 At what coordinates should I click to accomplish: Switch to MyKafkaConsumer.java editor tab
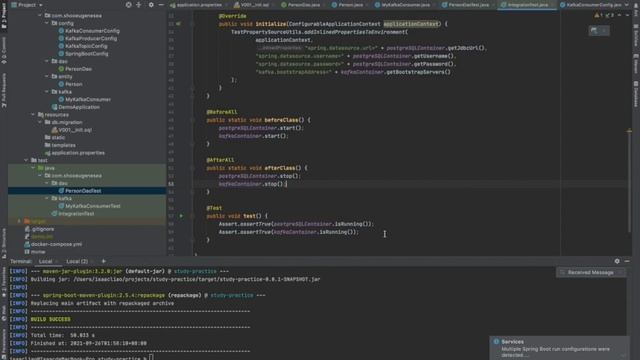tap(403, 5)
